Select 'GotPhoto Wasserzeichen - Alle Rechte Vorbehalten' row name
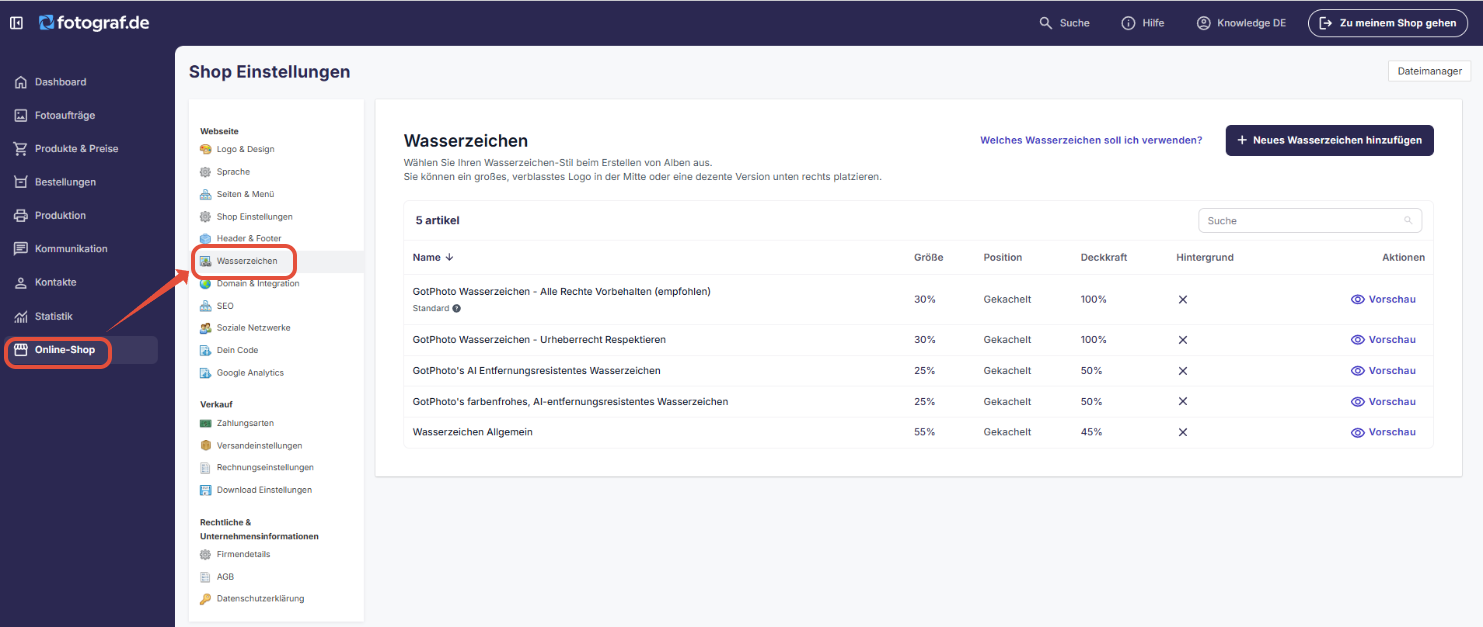Viewport: 1483px width, 627px height. 561,291
